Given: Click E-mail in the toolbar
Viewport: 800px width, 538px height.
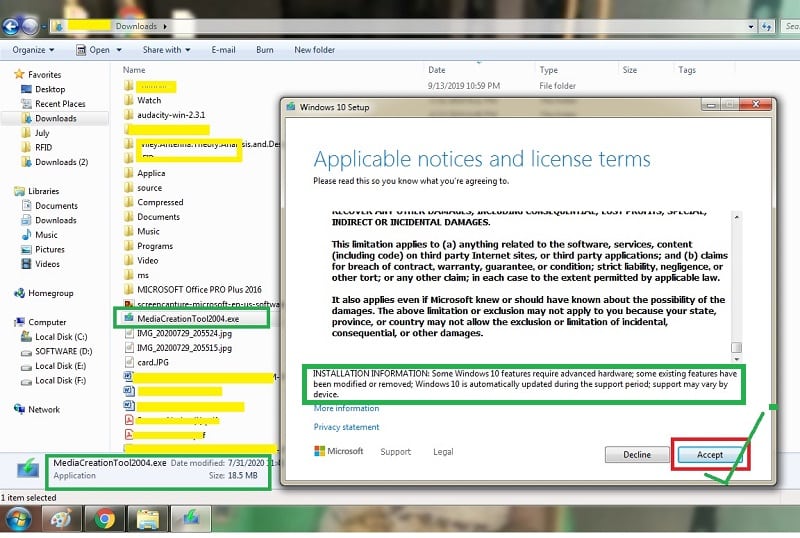Looking at the screenshot, I should (223, 50).
